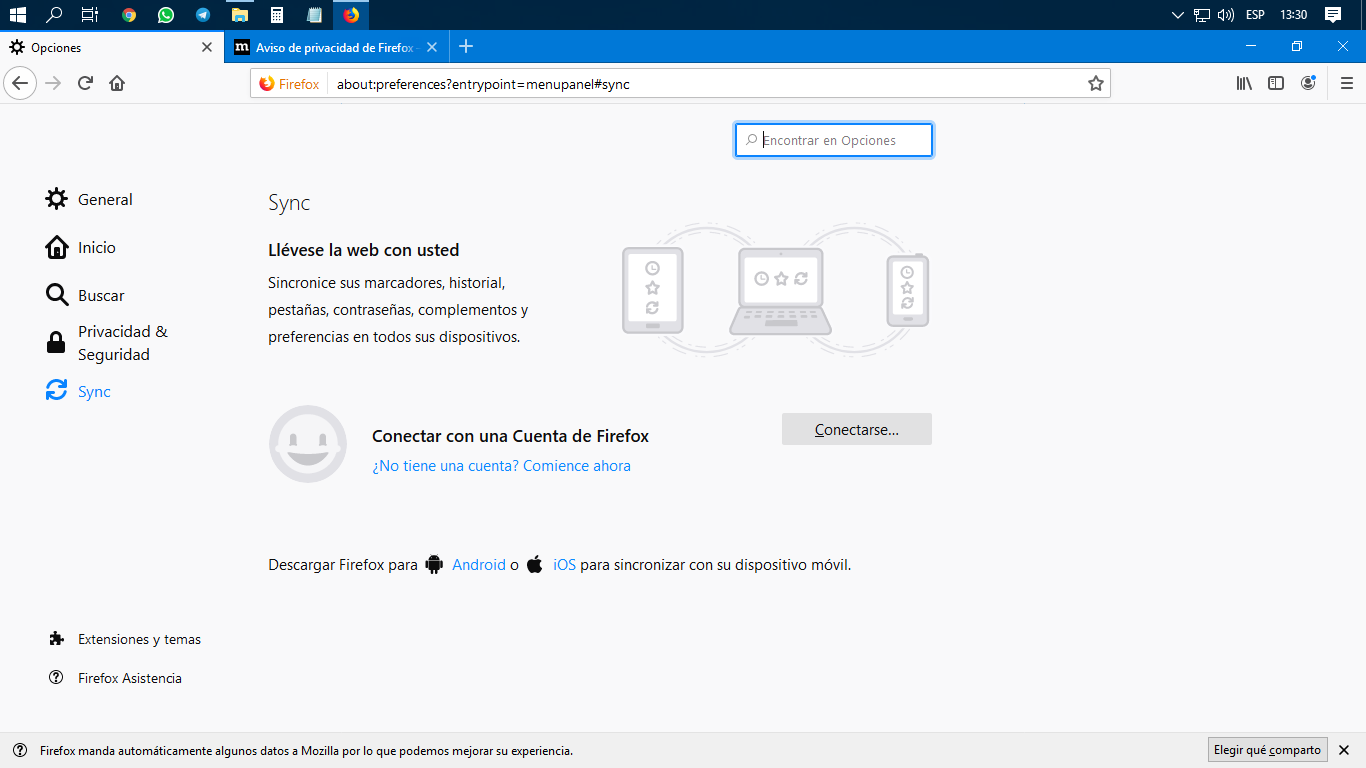This screenshot has width=1366, height=768.
Task: Bookmark this page with the star icon
Action: coord(1096,84)
